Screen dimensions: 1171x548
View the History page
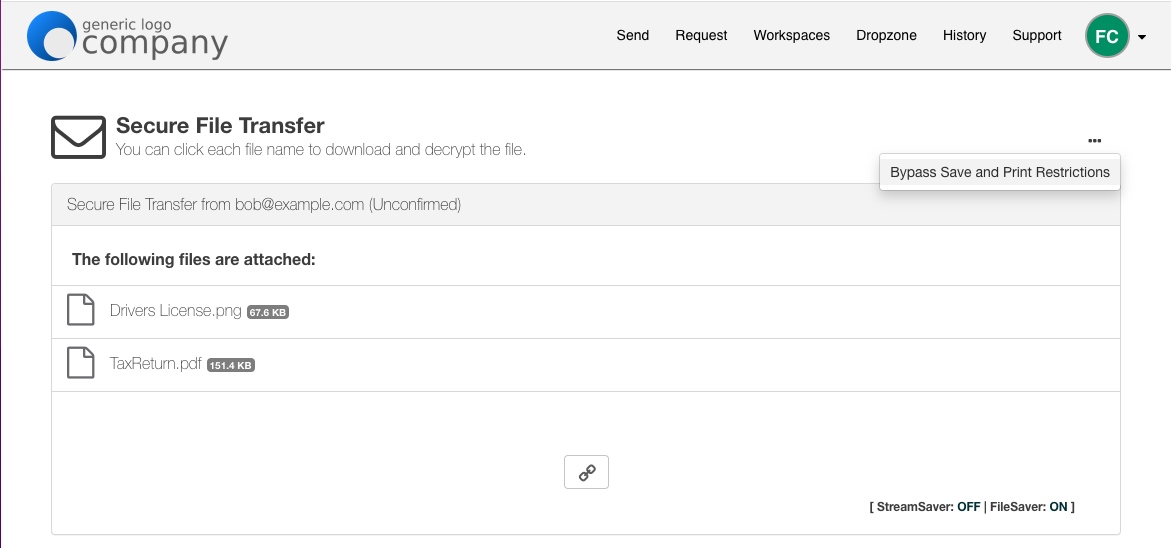pyautogui.click(x=964, y=35)
